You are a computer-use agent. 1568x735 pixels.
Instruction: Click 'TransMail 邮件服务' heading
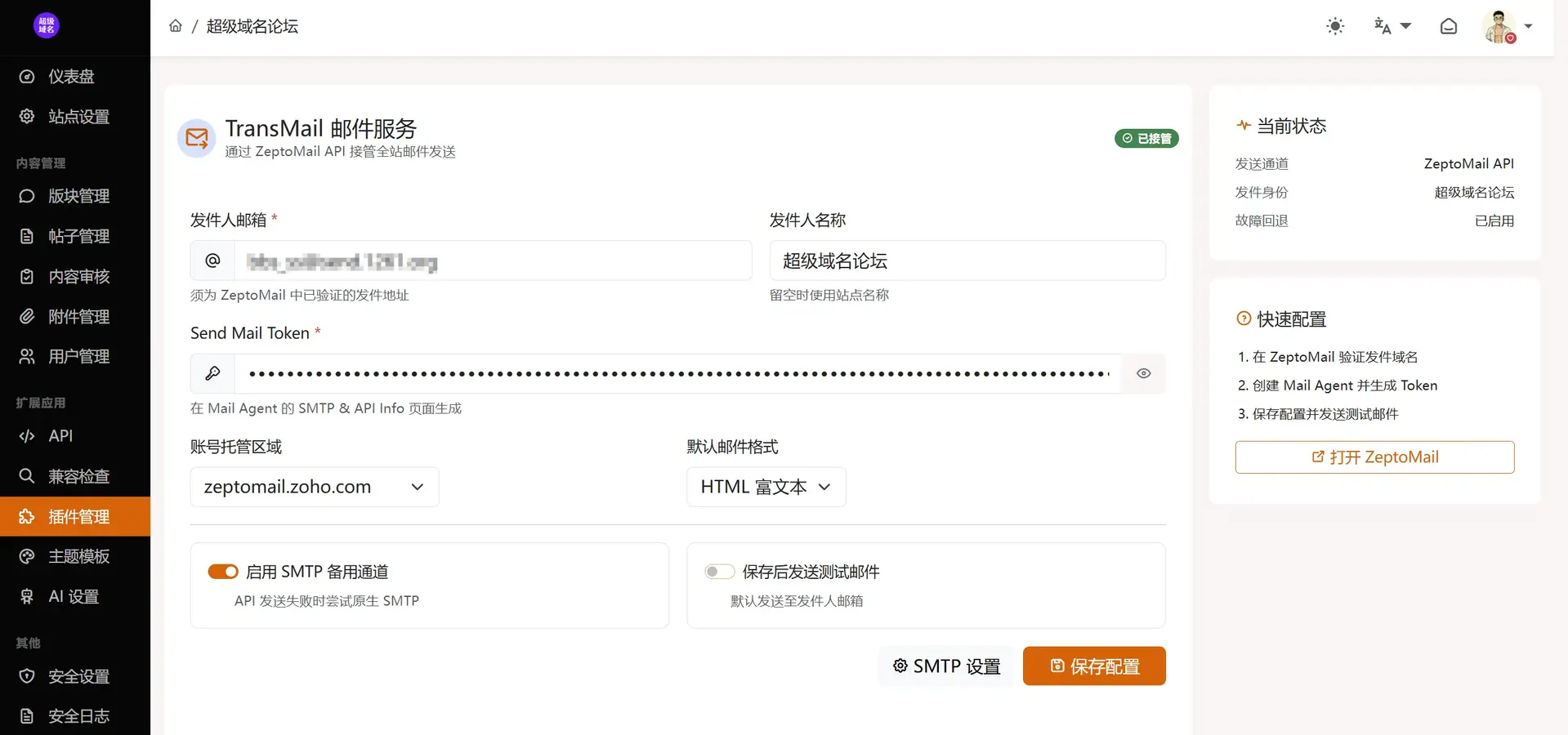[321, 128]
